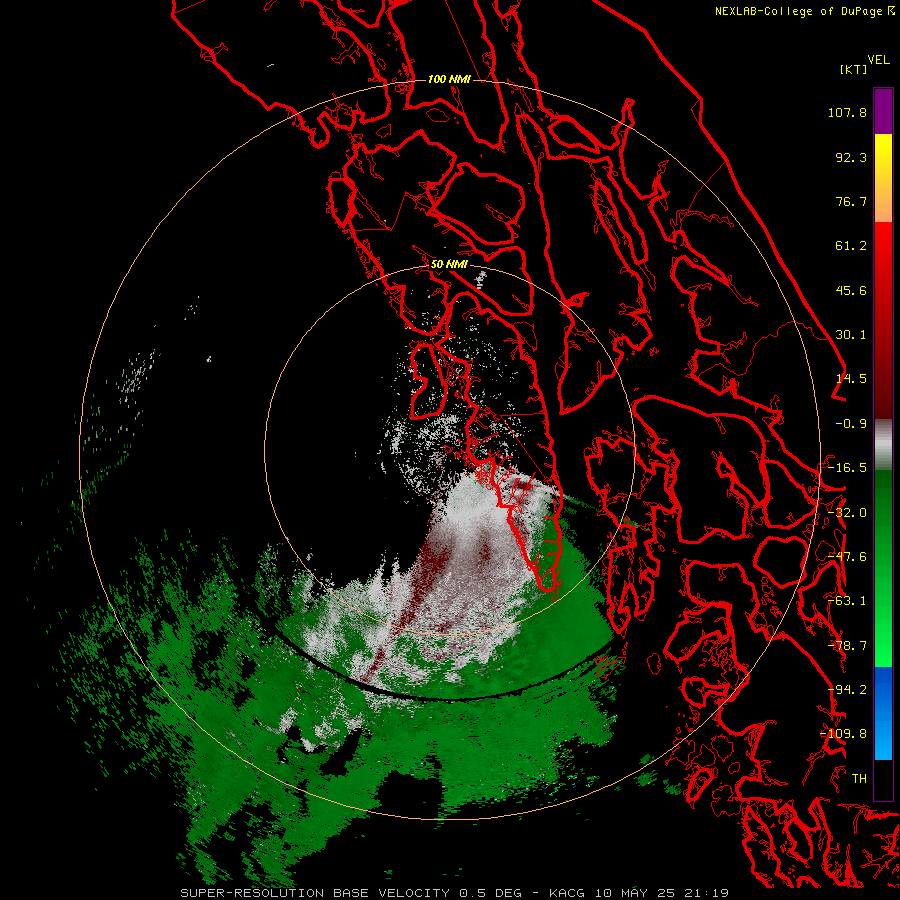Click the -32.0 velocity scale value
Image resolution: width=900 pixels, height=900 pixels.
click(847, 513)
